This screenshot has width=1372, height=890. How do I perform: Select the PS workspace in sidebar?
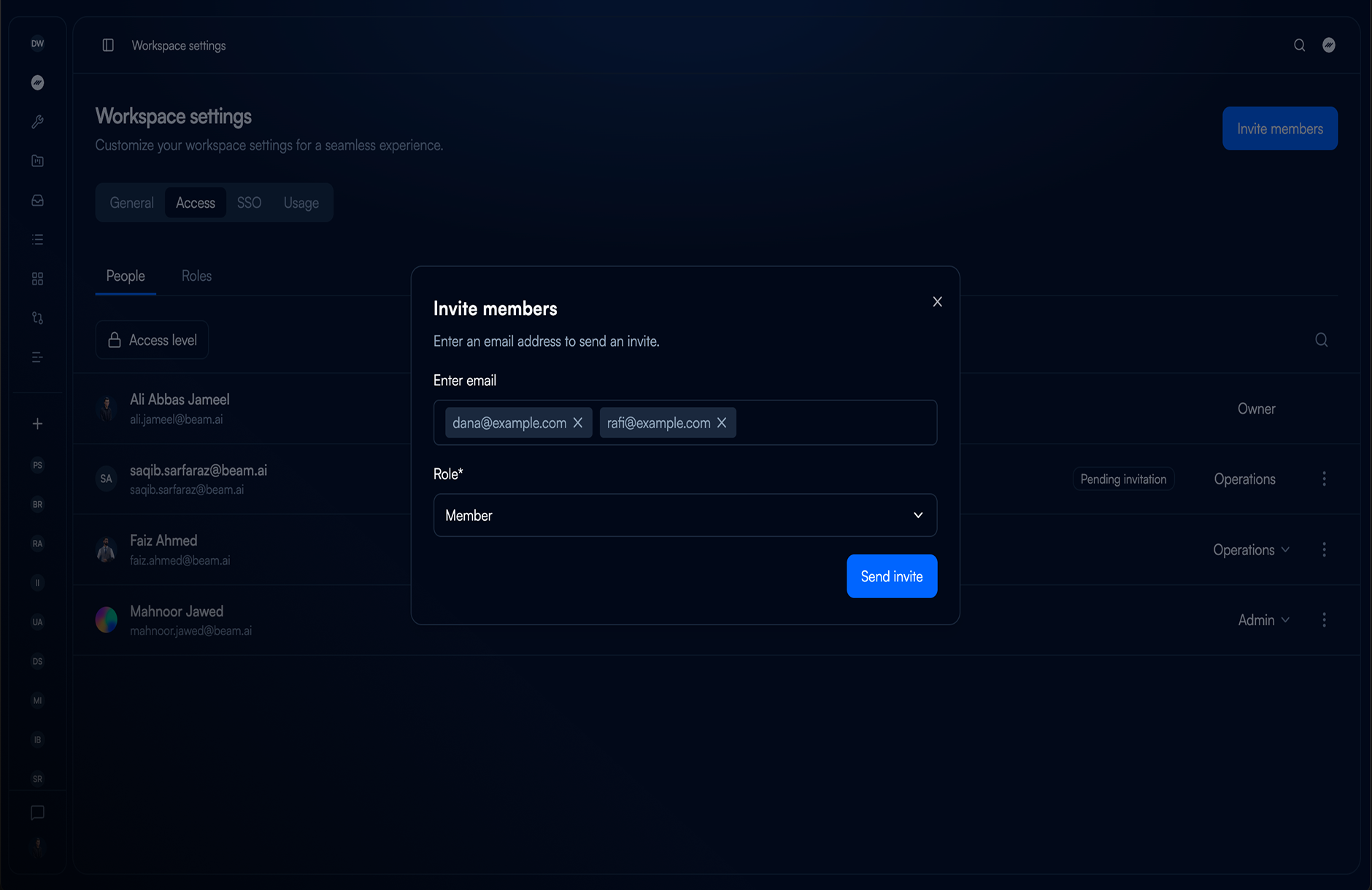point(37,465)
